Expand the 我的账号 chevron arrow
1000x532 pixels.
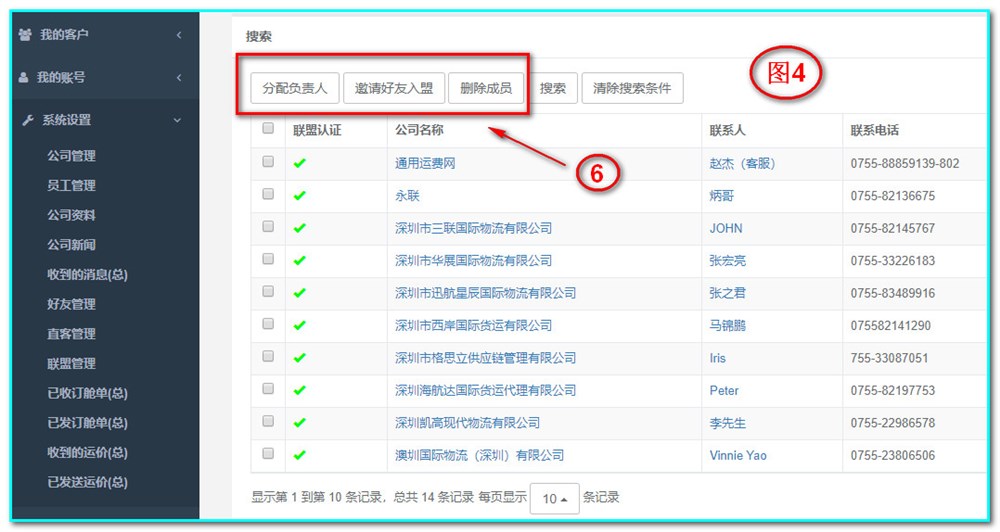point(179,78)
